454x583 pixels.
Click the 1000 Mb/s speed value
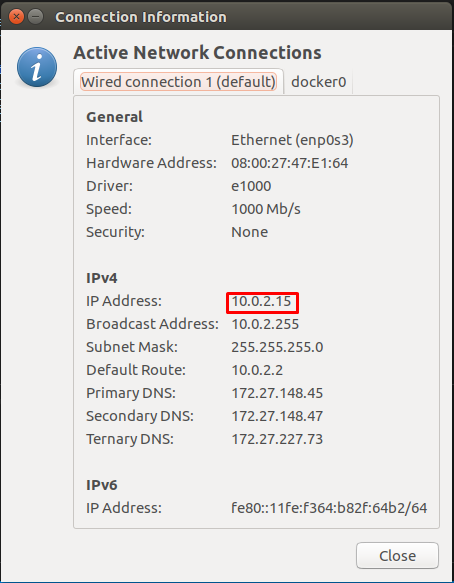(266, 209)
